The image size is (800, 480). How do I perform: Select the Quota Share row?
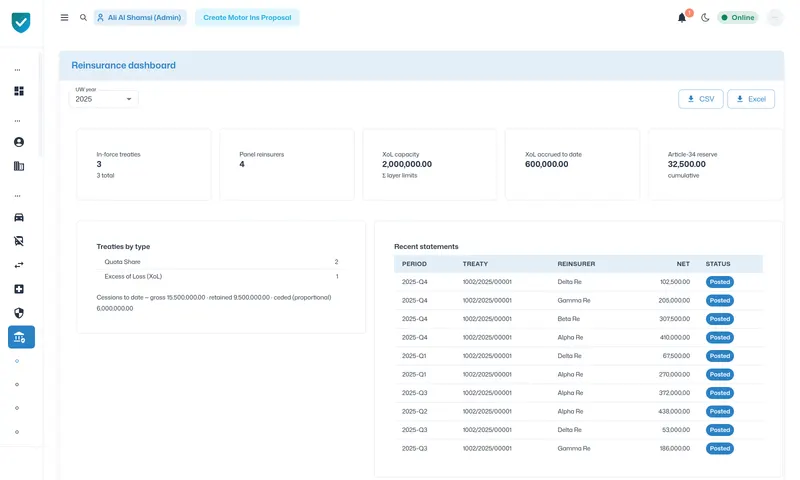coord(221,262)
